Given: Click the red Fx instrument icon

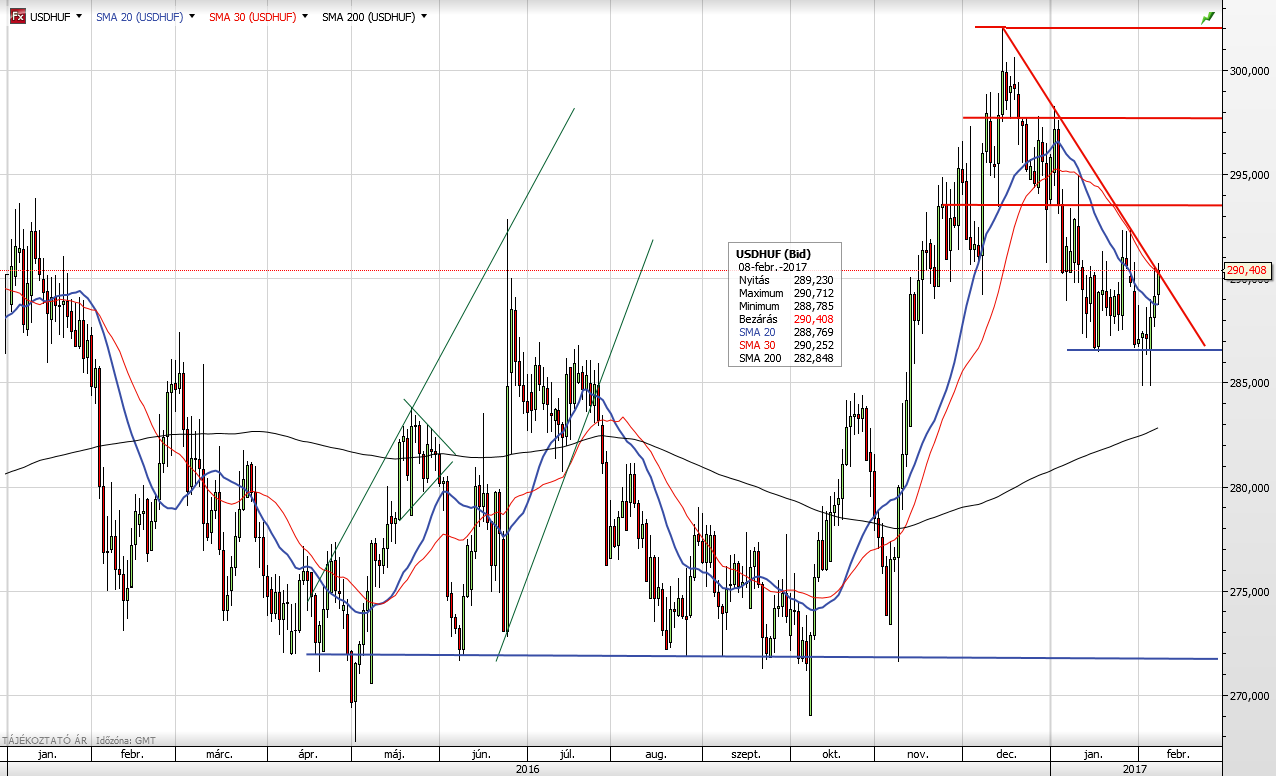Looking at the screenshot, I should pyautogui.click(x=17, y=17).
